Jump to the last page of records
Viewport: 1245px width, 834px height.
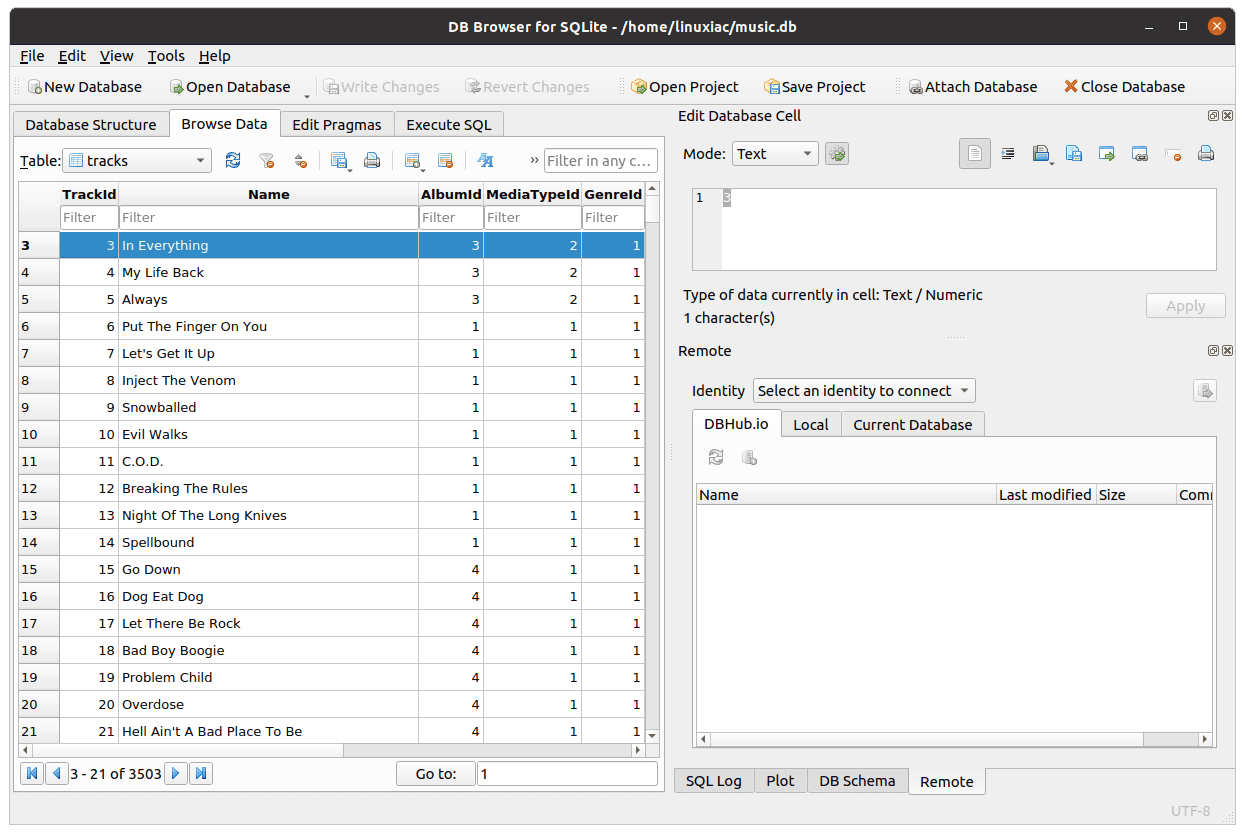click(200, 773)
